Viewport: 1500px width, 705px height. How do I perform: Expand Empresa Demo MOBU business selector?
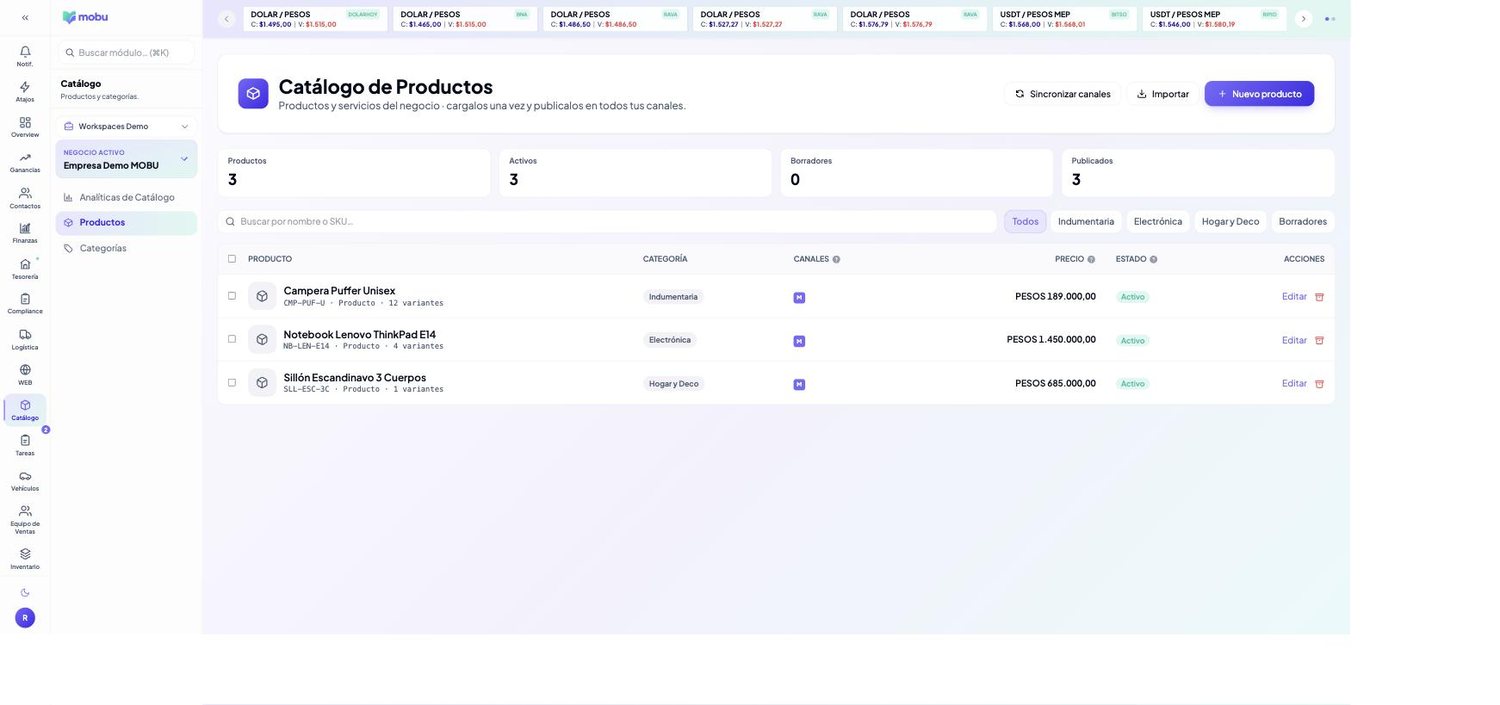point(126,159)
